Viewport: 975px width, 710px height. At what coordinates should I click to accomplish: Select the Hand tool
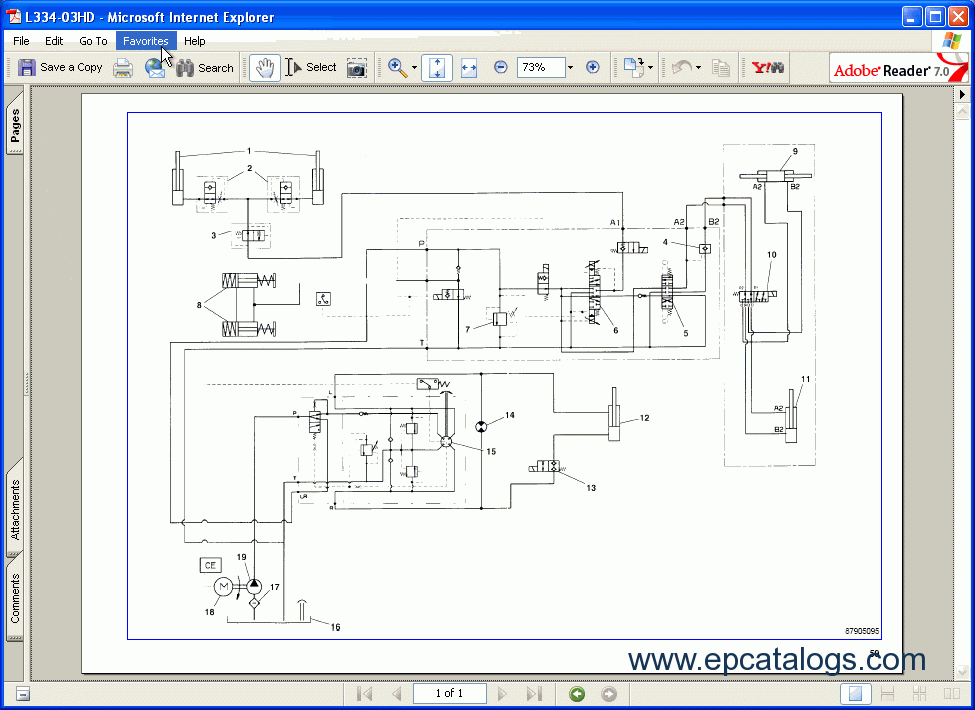[x=265, y=67]
